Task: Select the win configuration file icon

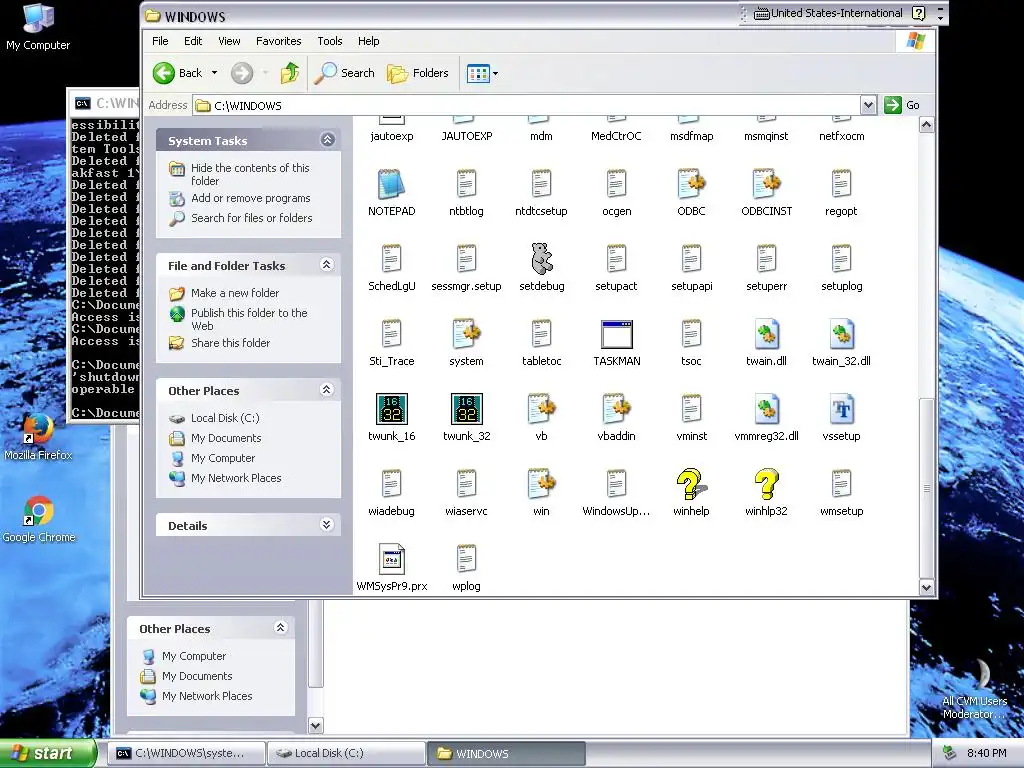Action: [541, 484]
